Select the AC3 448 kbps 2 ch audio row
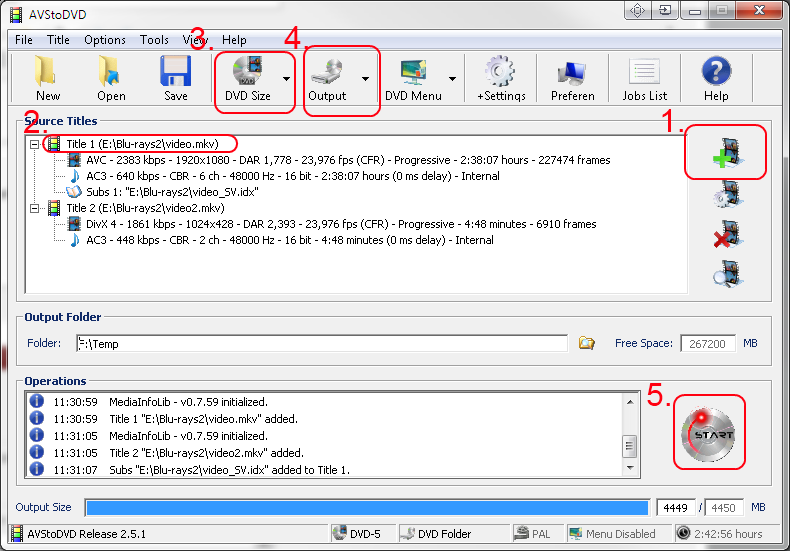This screenshot has width=790, height=551. click(x=289, y=240)
